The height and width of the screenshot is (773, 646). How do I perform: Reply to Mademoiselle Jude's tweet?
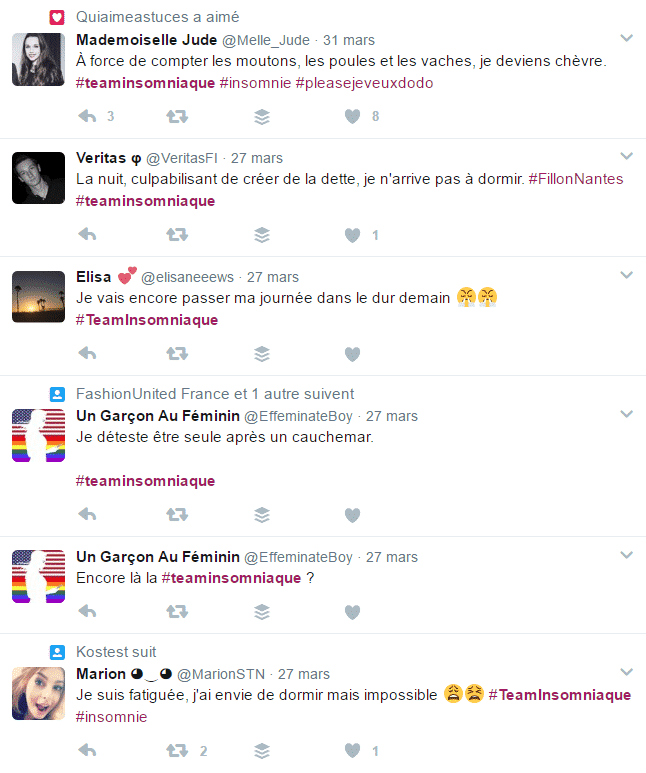[x=87, y=116]
